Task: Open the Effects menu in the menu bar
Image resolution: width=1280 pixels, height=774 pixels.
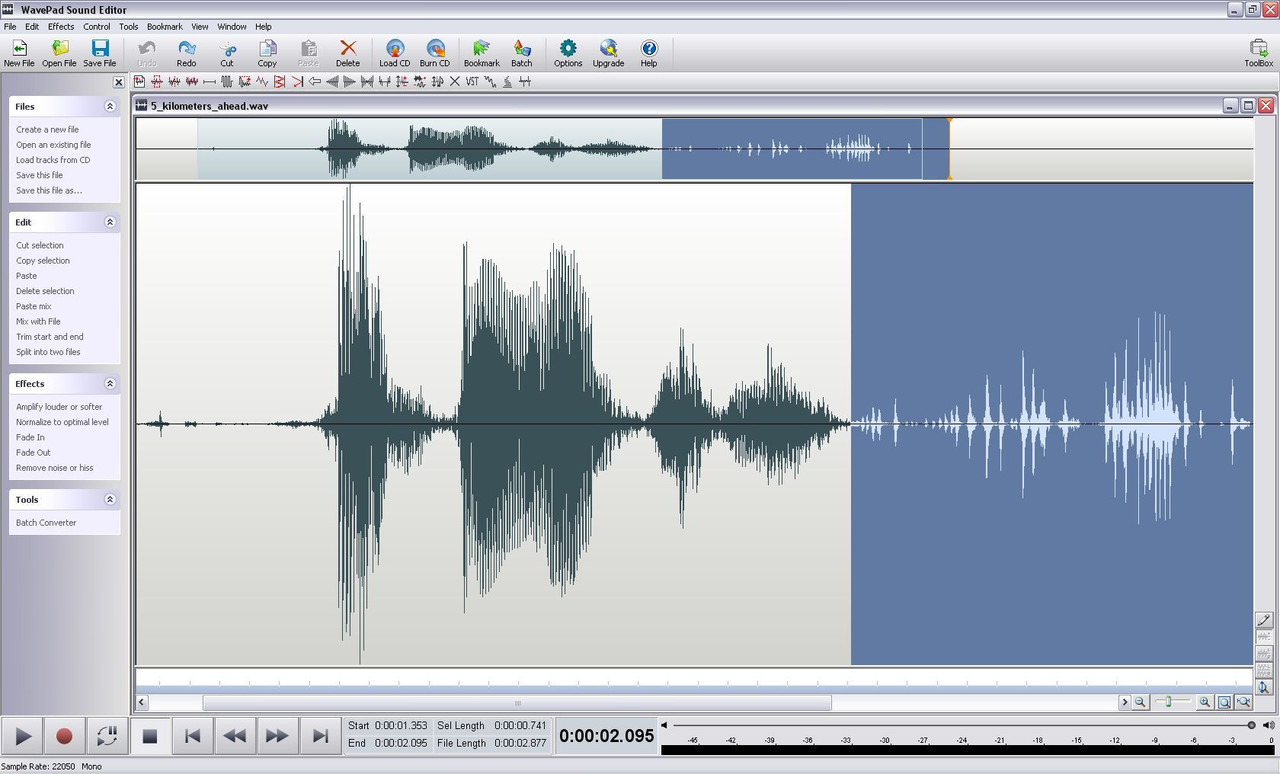Action: [x=60, y=26]
